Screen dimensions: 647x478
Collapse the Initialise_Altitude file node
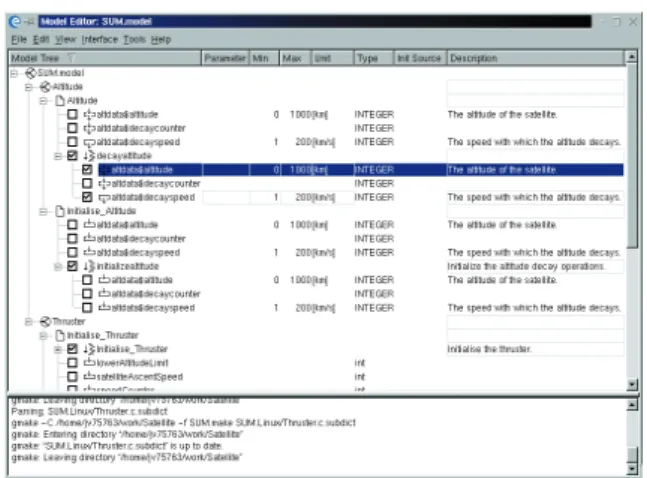pos(43,211)
